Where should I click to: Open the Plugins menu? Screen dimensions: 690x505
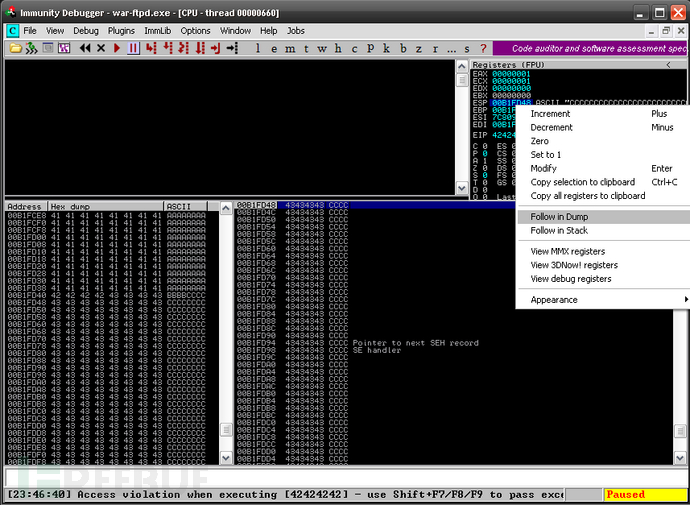click(x=121, y=31)
